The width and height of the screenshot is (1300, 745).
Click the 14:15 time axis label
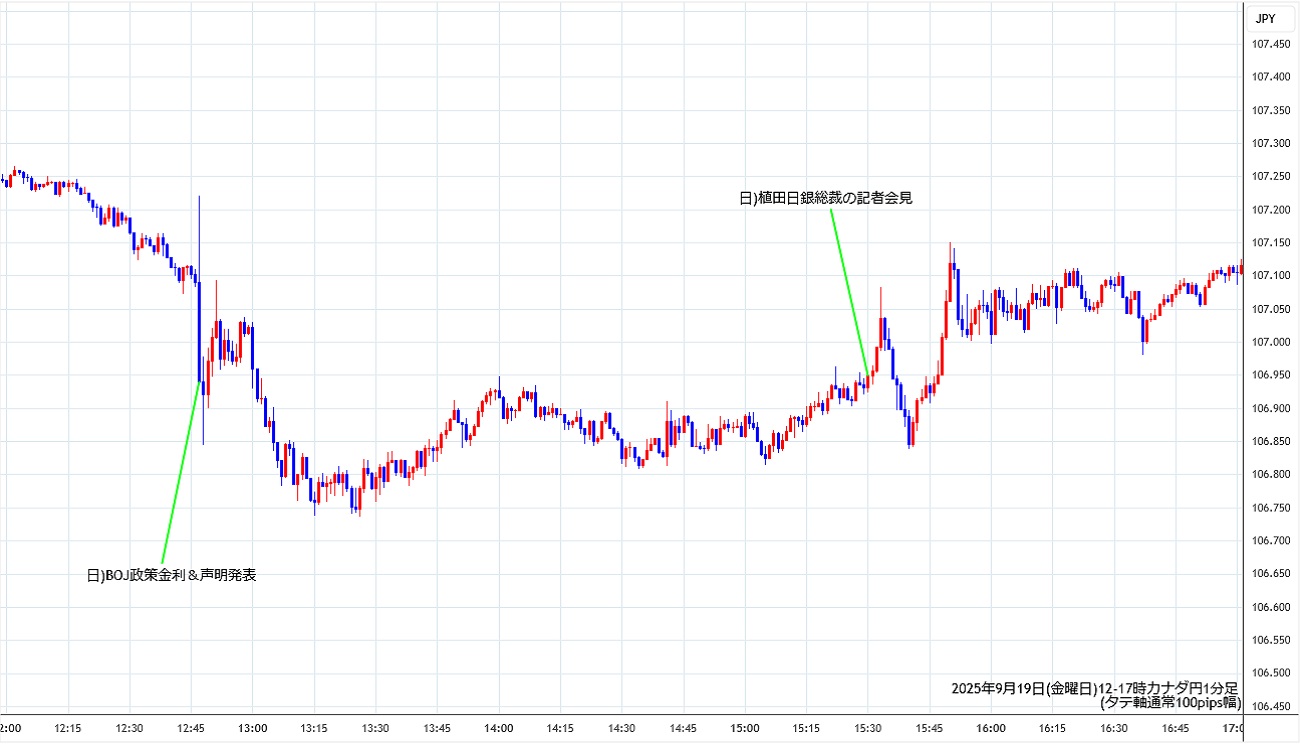click(x=560, y=729)
